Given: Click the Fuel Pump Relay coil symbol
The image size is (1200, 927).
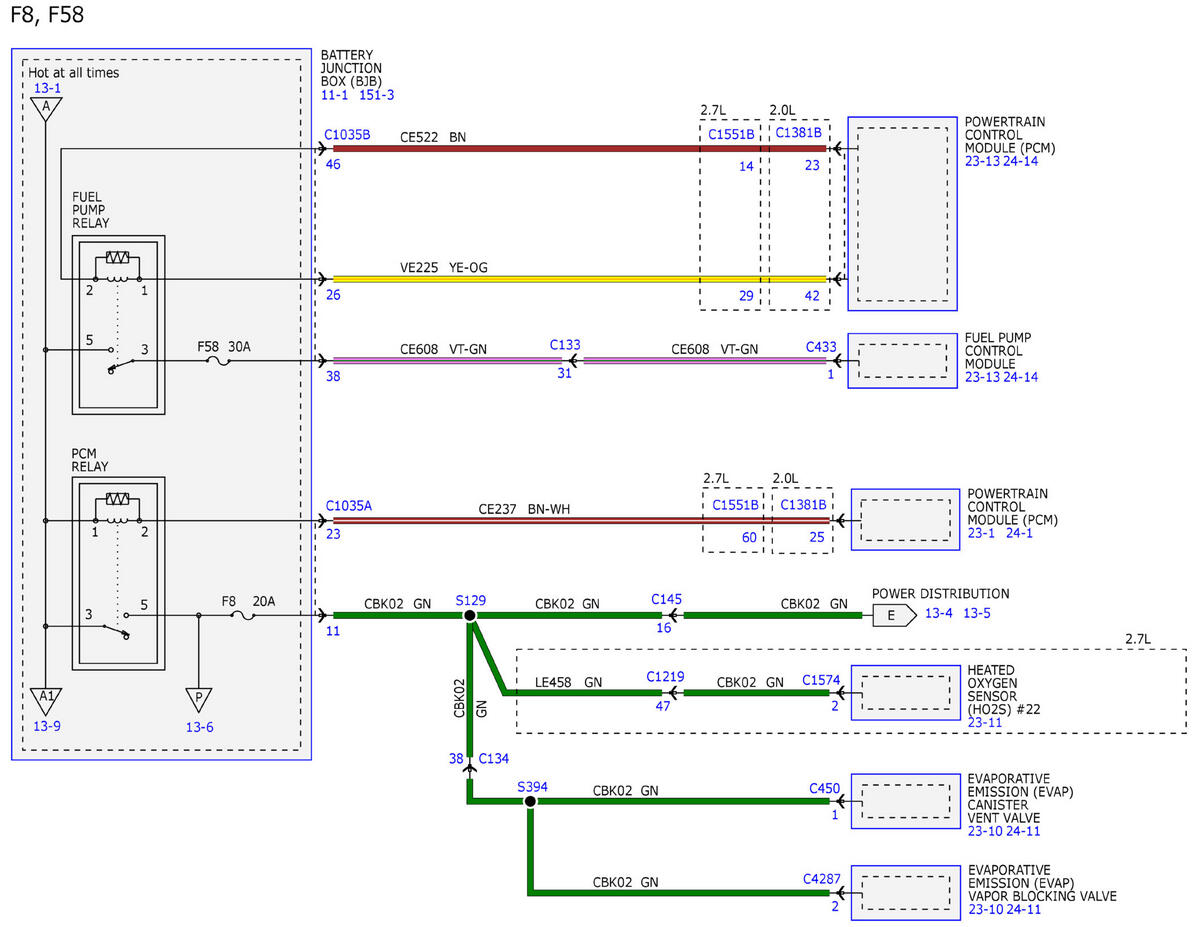Looking at the screenshot, I should click(117, 266).
